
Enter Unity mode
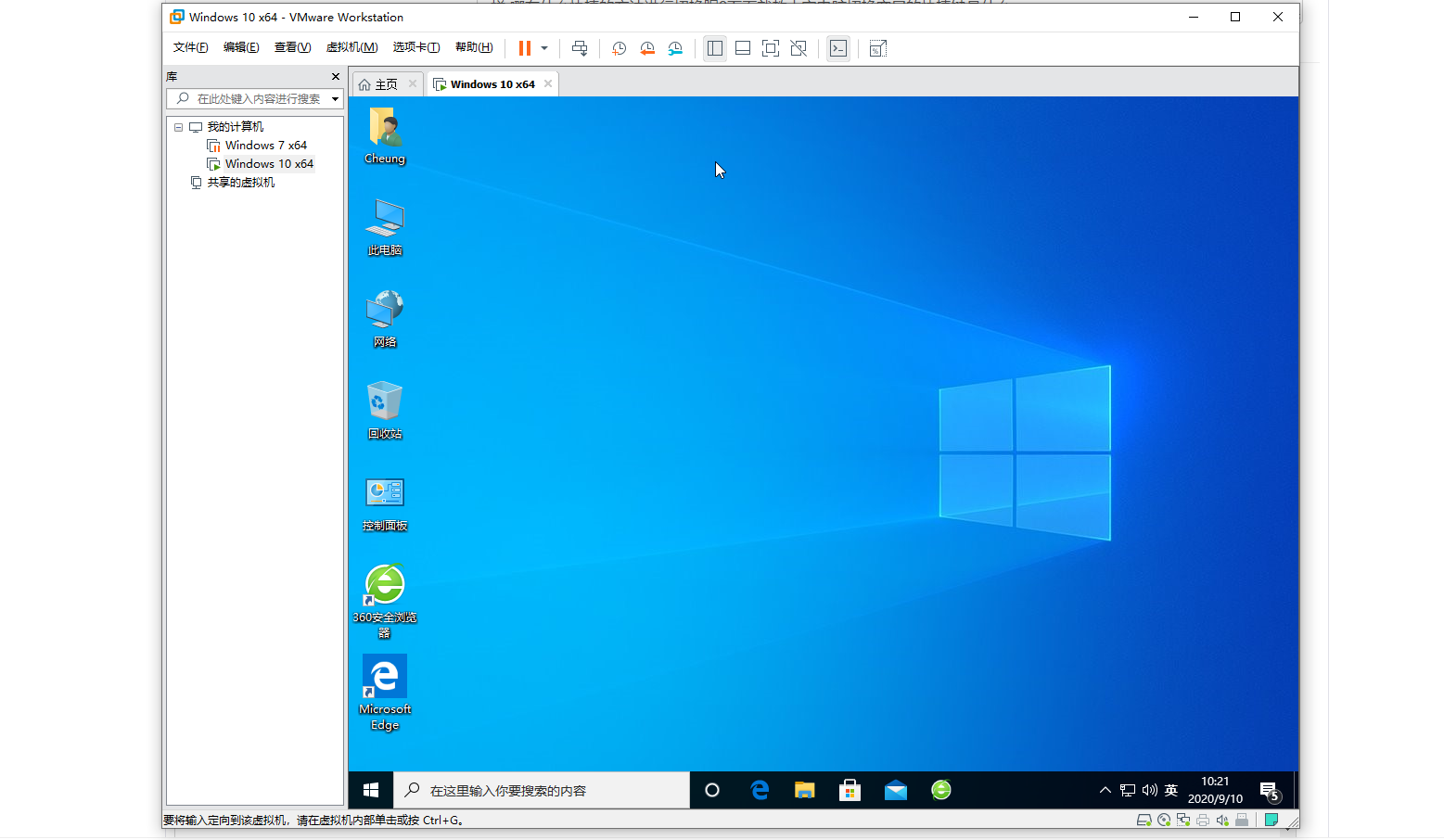click(799, 48)
